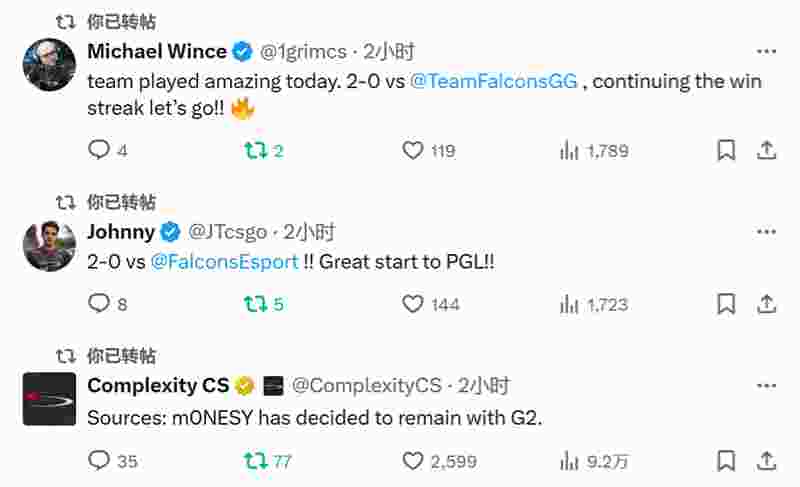800x487 pixels.
Task: Like the Complexity CS m0NESY tweet
Action: click(x=413, y=461)
